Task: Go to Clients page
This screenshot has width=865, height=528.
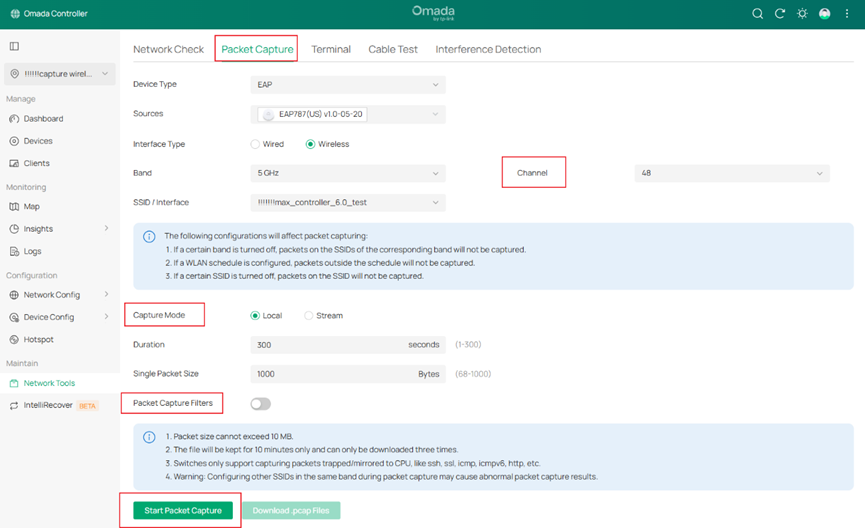Action: tap(36, 163)
